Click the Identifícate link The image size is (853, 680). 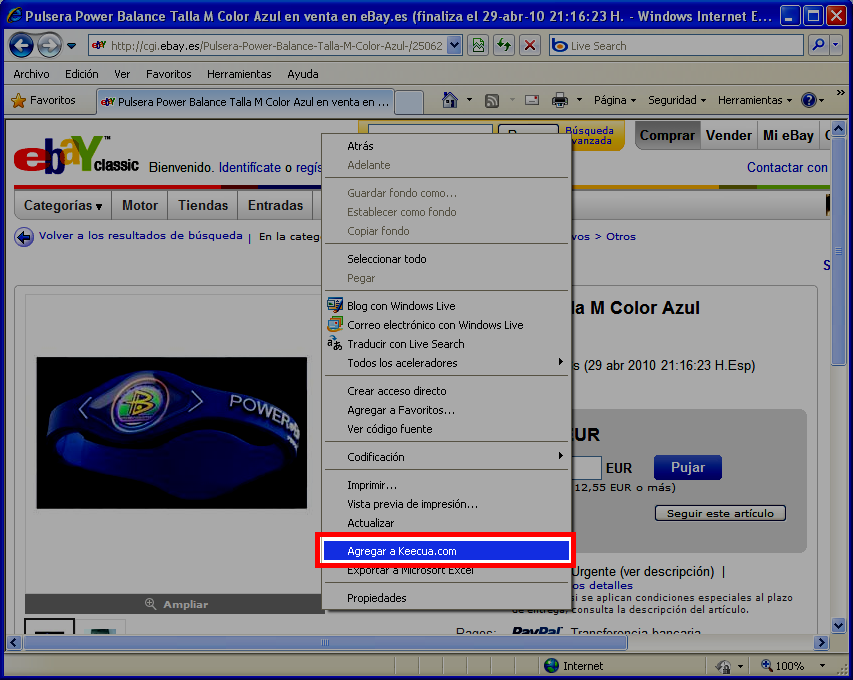(250, 168)
